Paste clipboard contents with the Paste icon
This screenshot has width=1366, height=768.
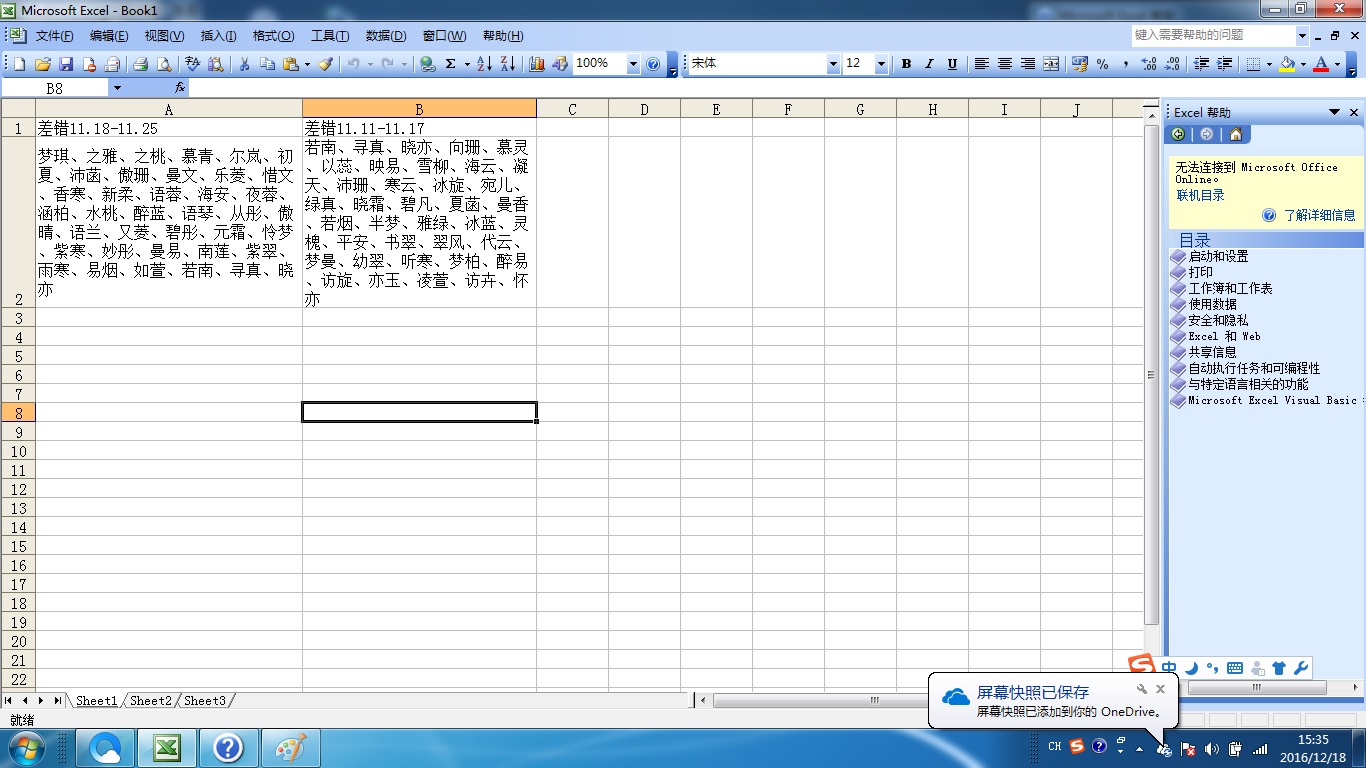pyautogui.click(x=291, y=64)
